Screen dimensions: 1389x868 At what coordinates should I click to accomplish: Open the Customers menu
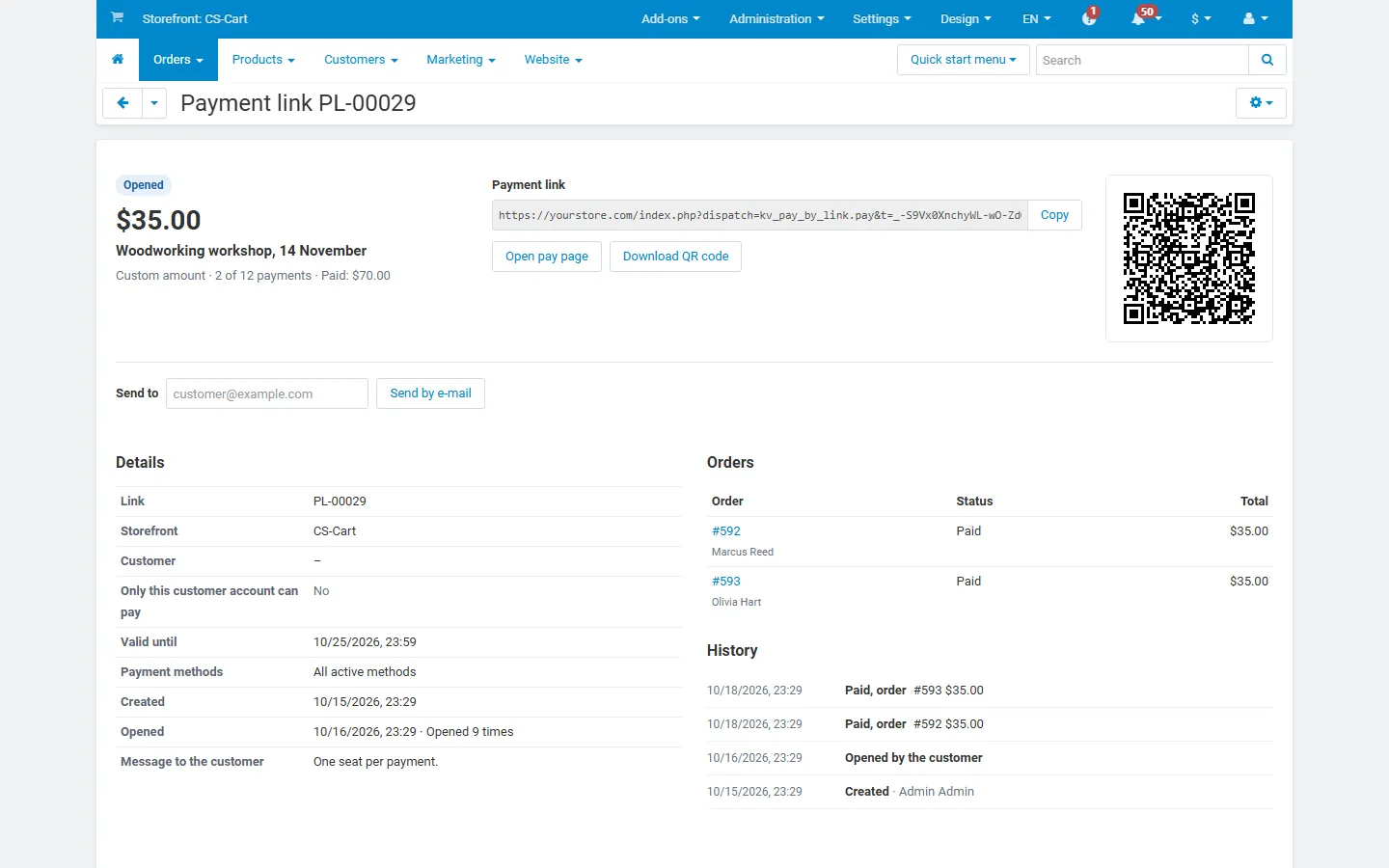coord(361,60)
